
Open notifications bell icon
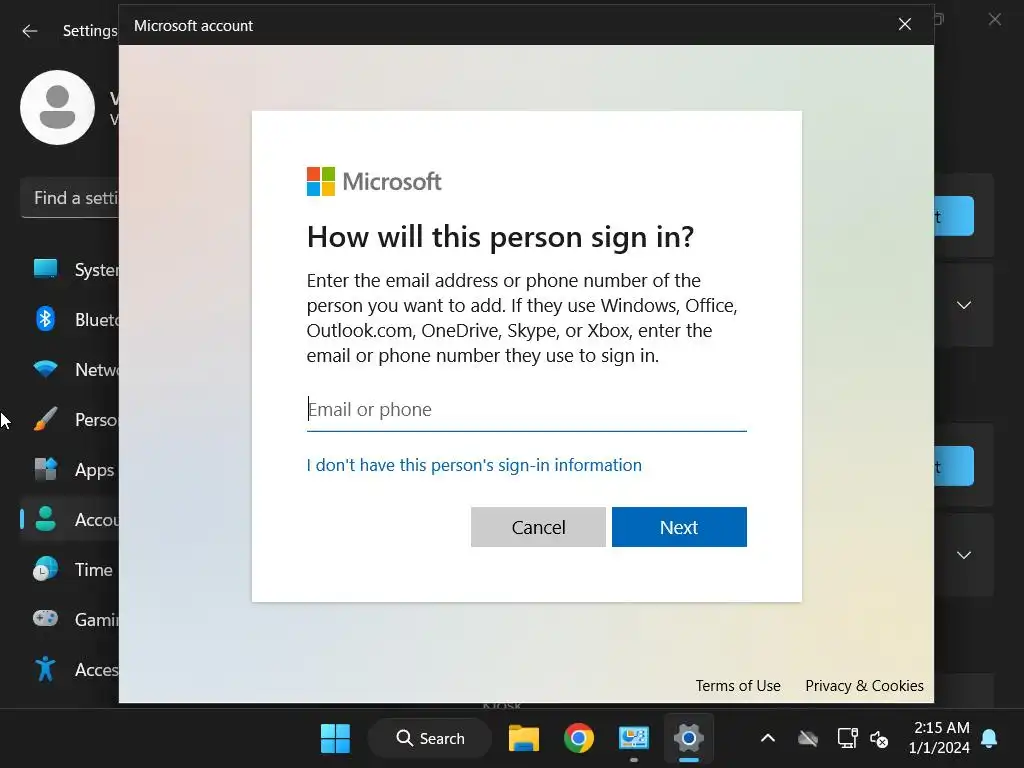[989, 739]
